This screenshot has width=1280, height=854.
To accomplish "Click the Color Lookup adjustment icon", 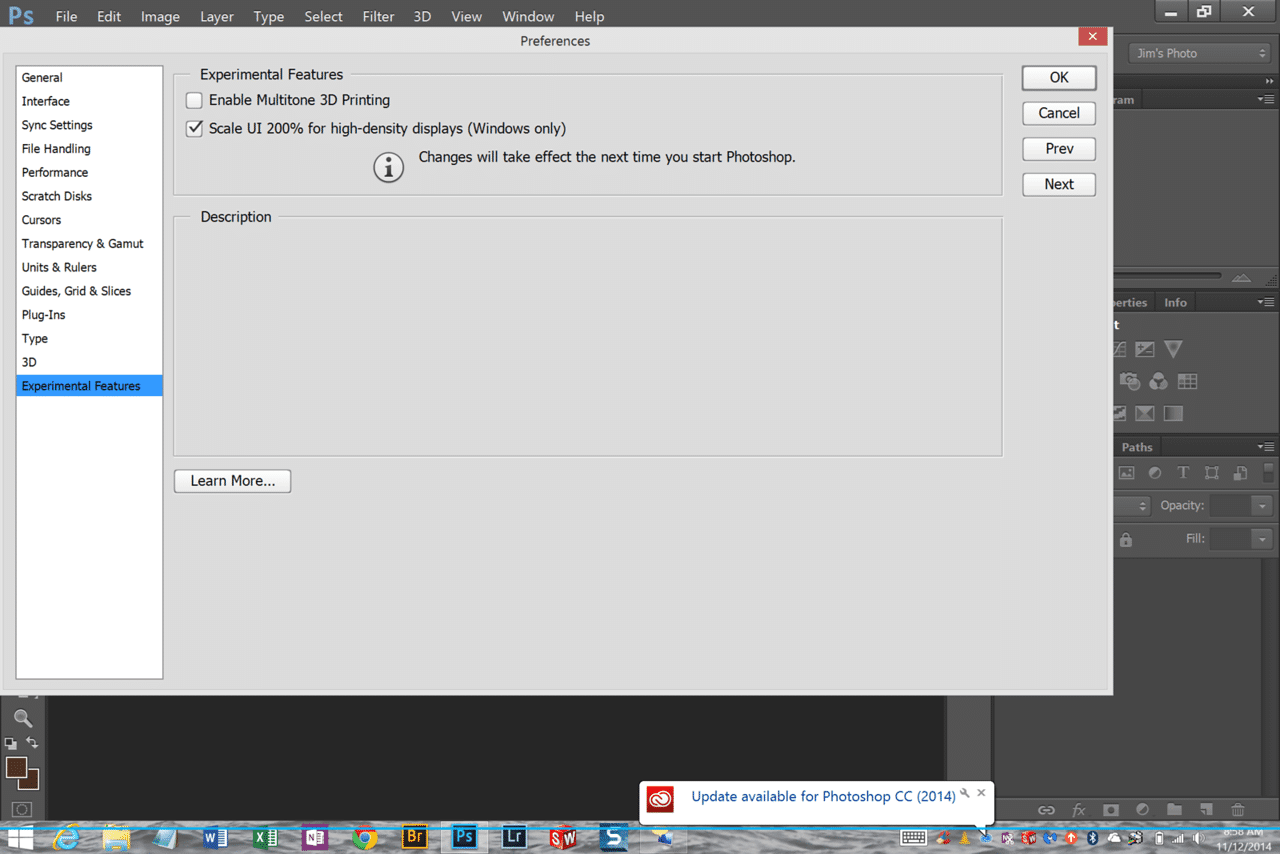I will coord(1187,381).
